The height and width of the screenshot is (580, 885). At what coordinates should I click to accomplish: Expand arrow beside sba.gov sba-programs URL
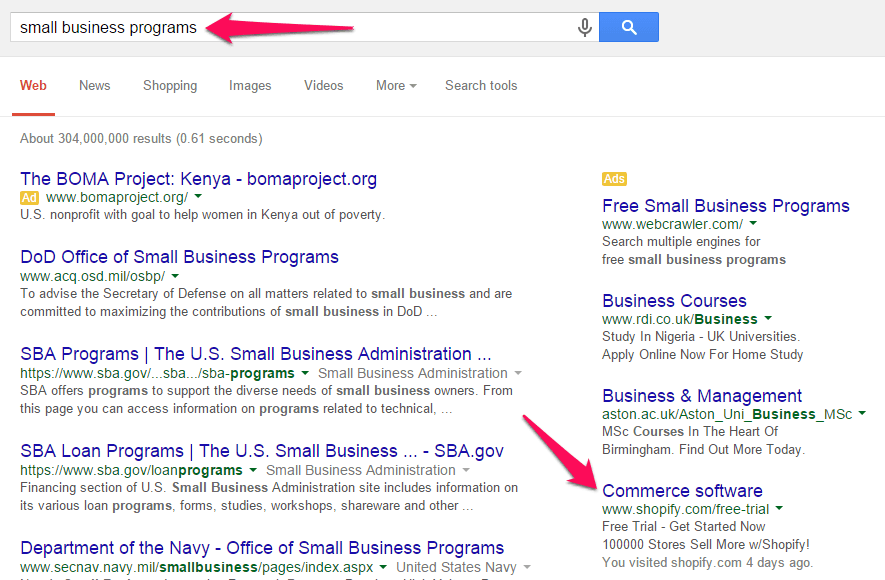click(305, 373)
